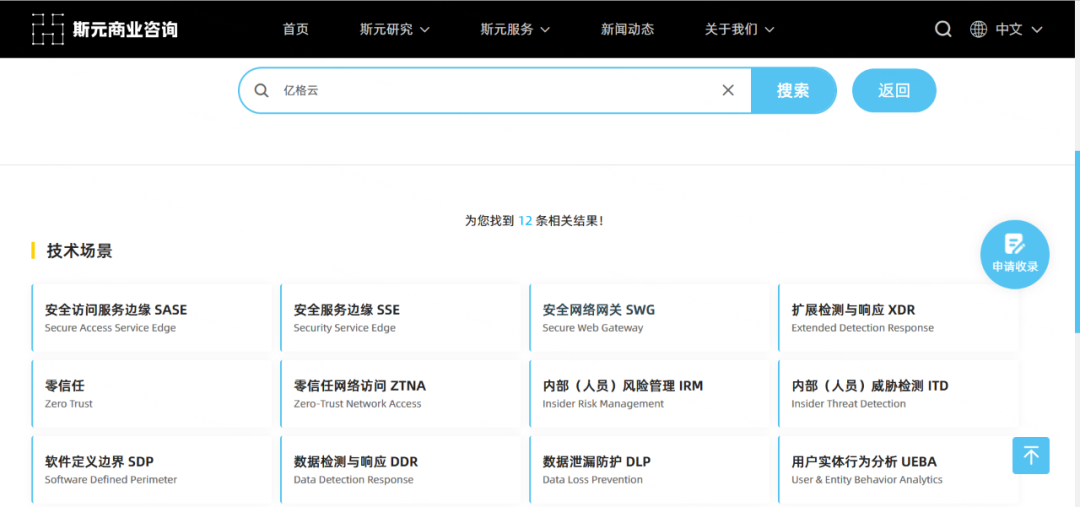Open the 新闻动态 menu item
Screen dimensions: 1080x507
[627, 29]
